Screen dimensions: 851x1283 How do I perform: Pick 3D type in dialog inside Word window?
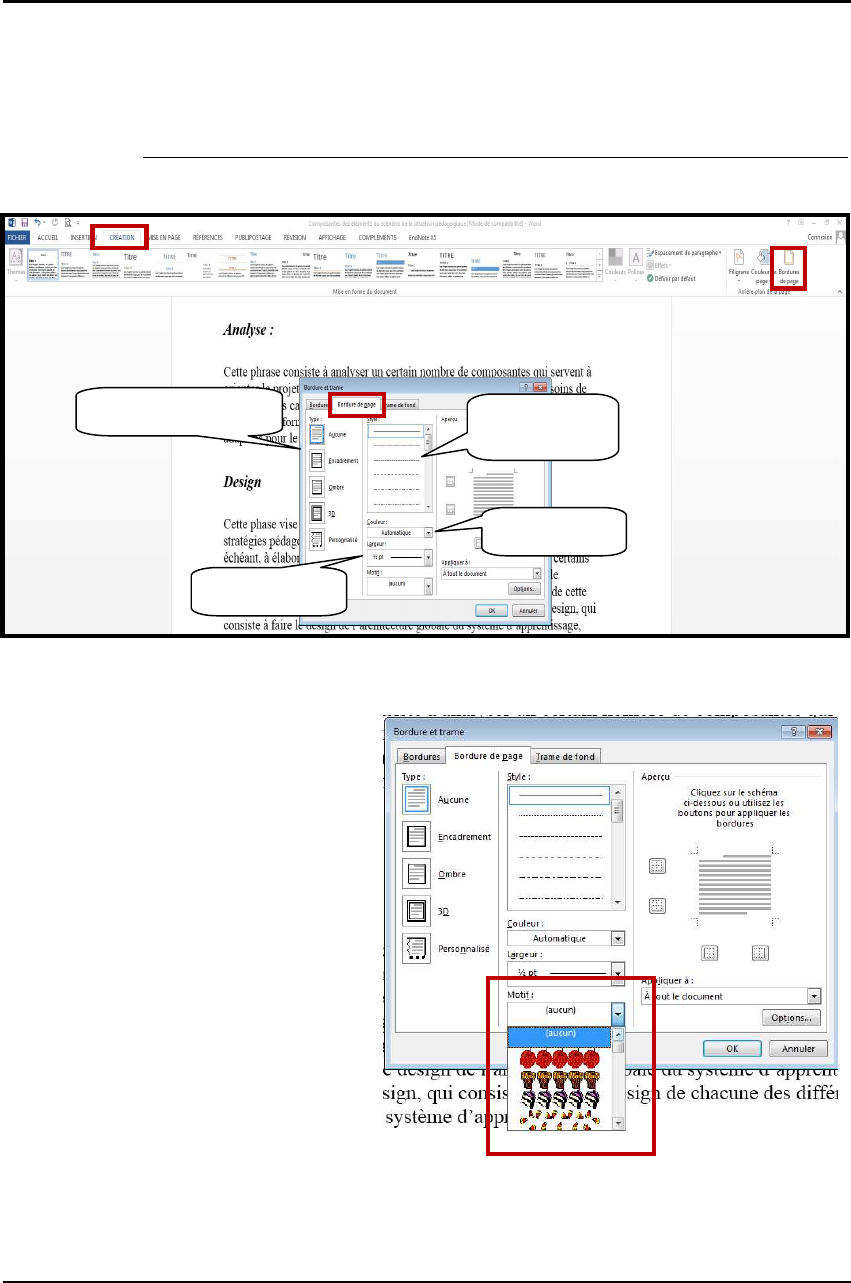(x=316, y=513)
